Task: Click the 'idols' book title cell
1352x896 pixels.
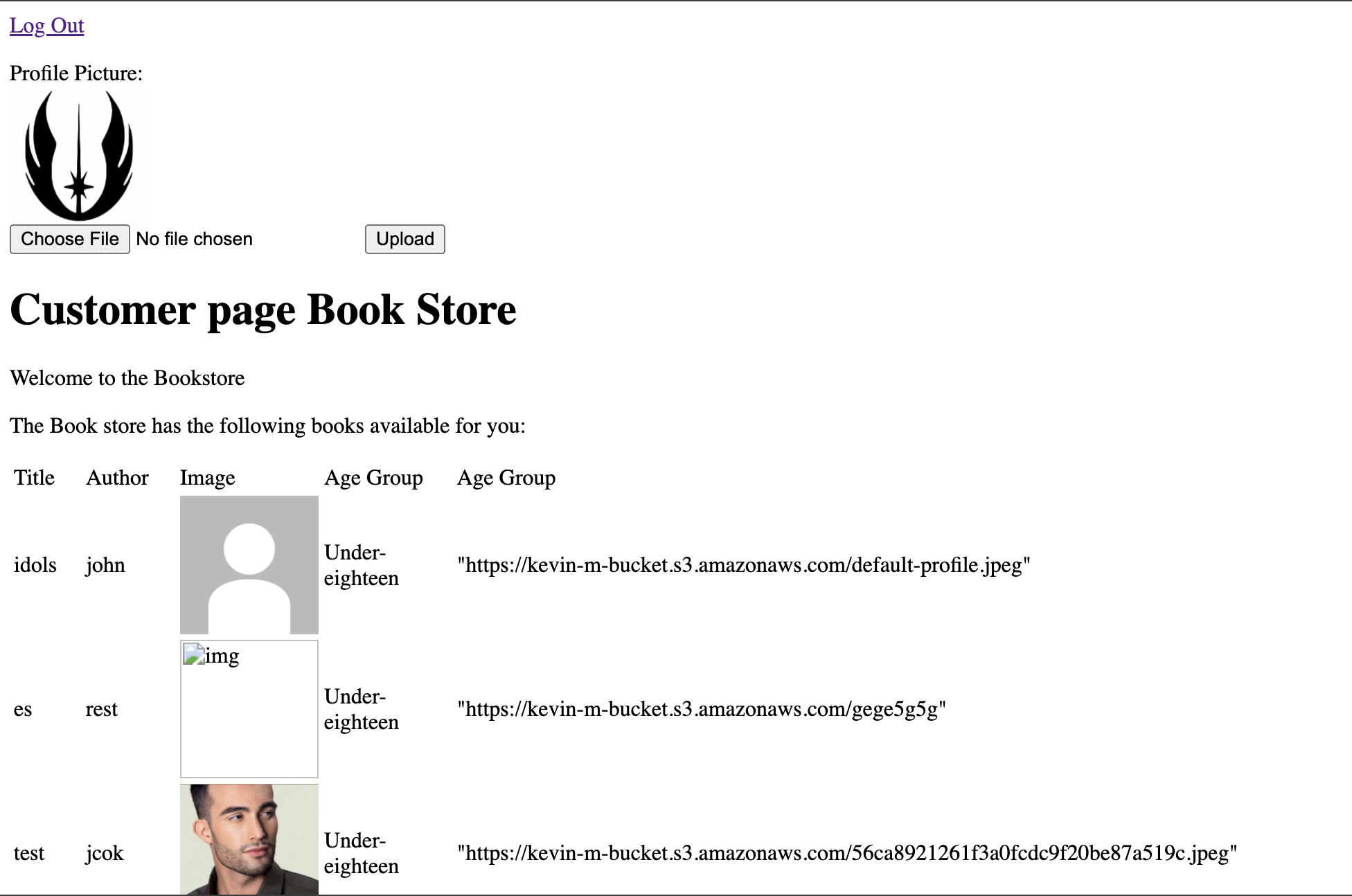Action: coord(35,565)
